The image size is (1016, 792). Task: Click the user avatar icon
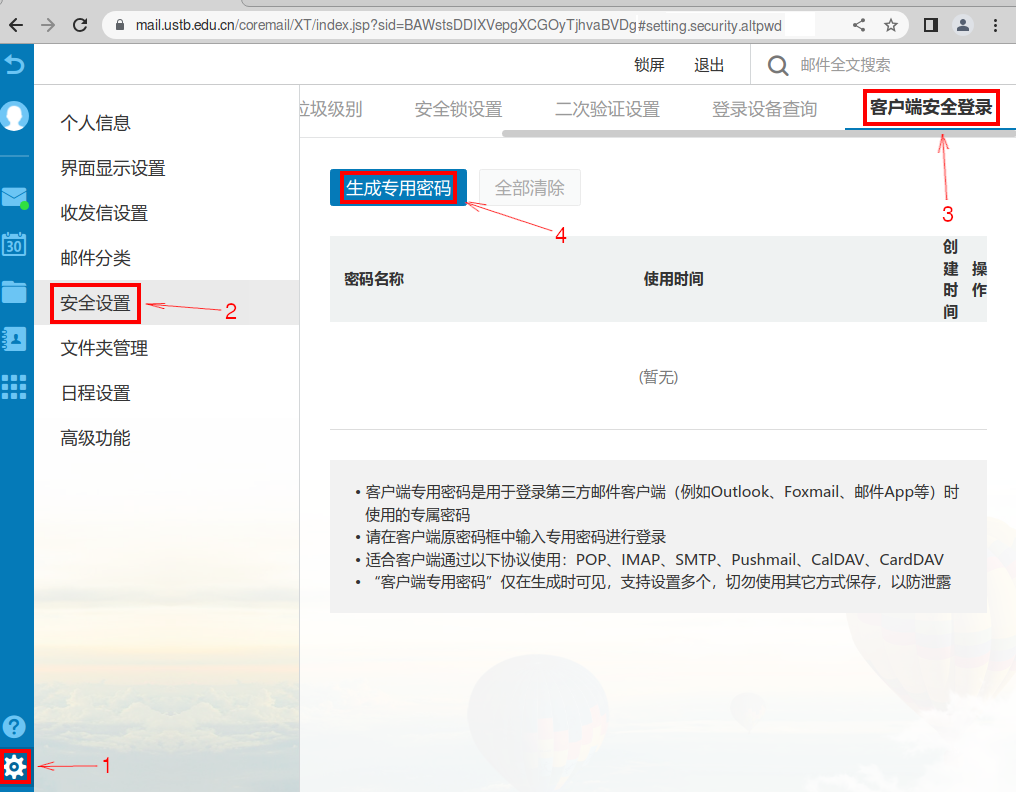pyautogui.click(x=15, y=116)
